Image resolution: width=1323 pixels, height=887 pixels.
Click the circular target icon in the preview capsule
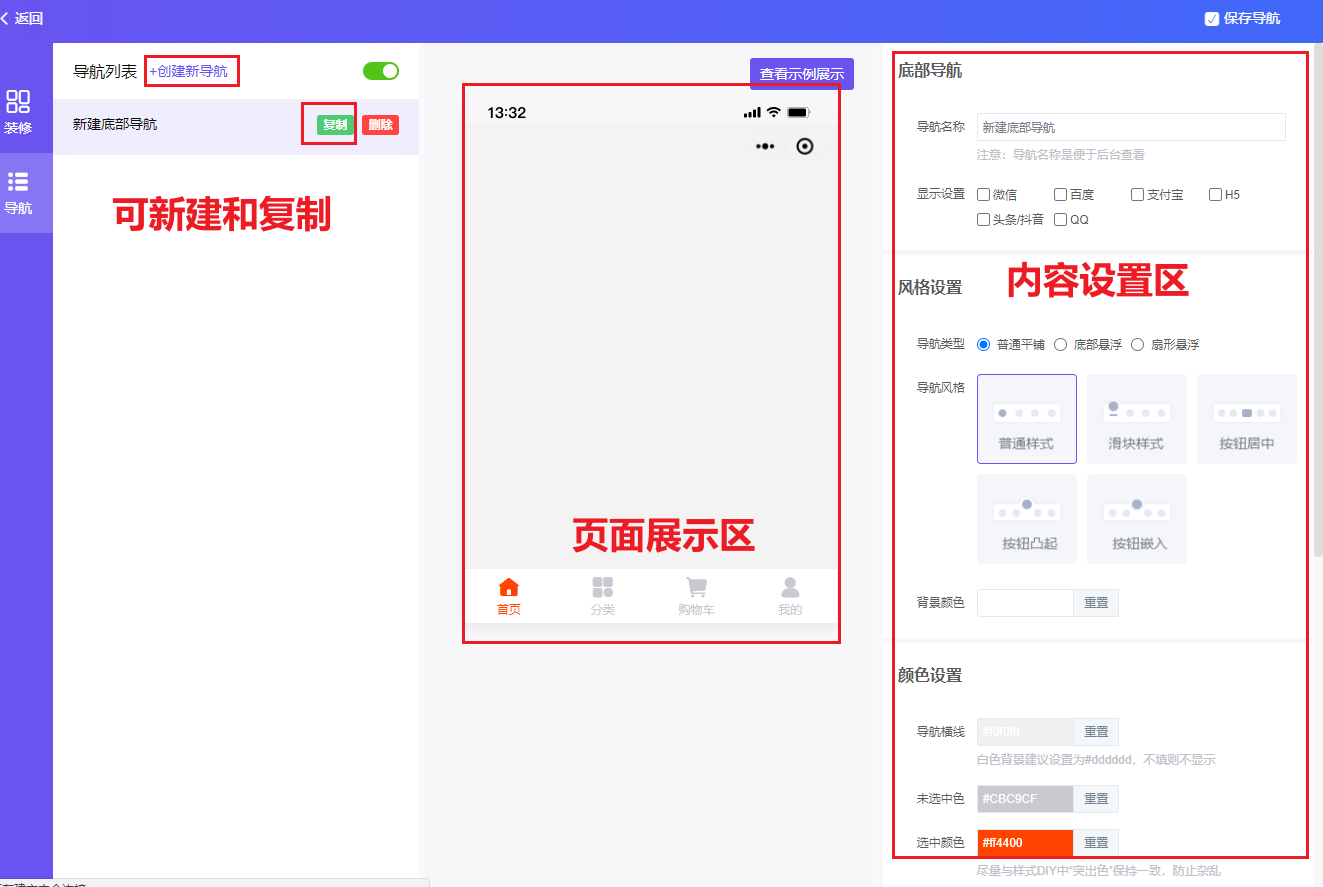click(804, 146)
